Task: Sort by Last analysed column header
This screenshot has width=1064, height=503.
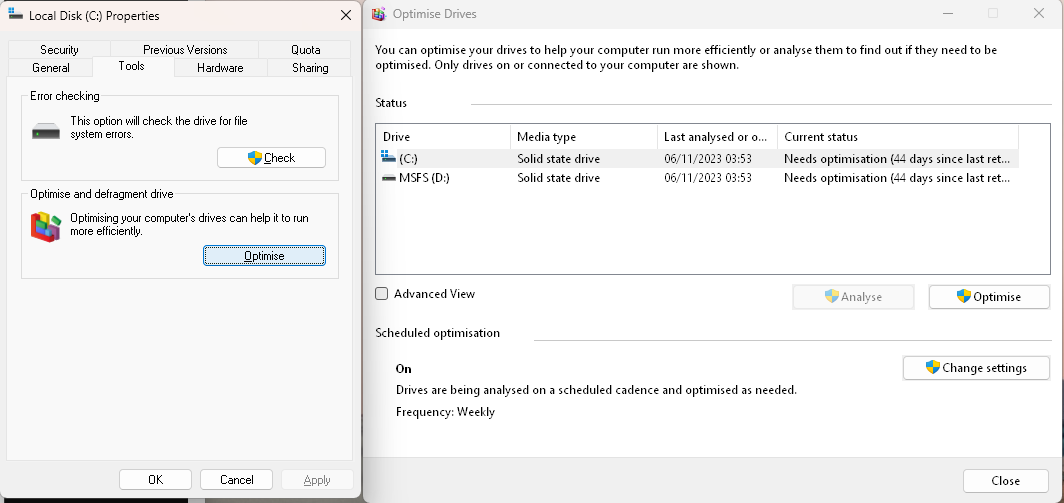Action: (716, 137)
